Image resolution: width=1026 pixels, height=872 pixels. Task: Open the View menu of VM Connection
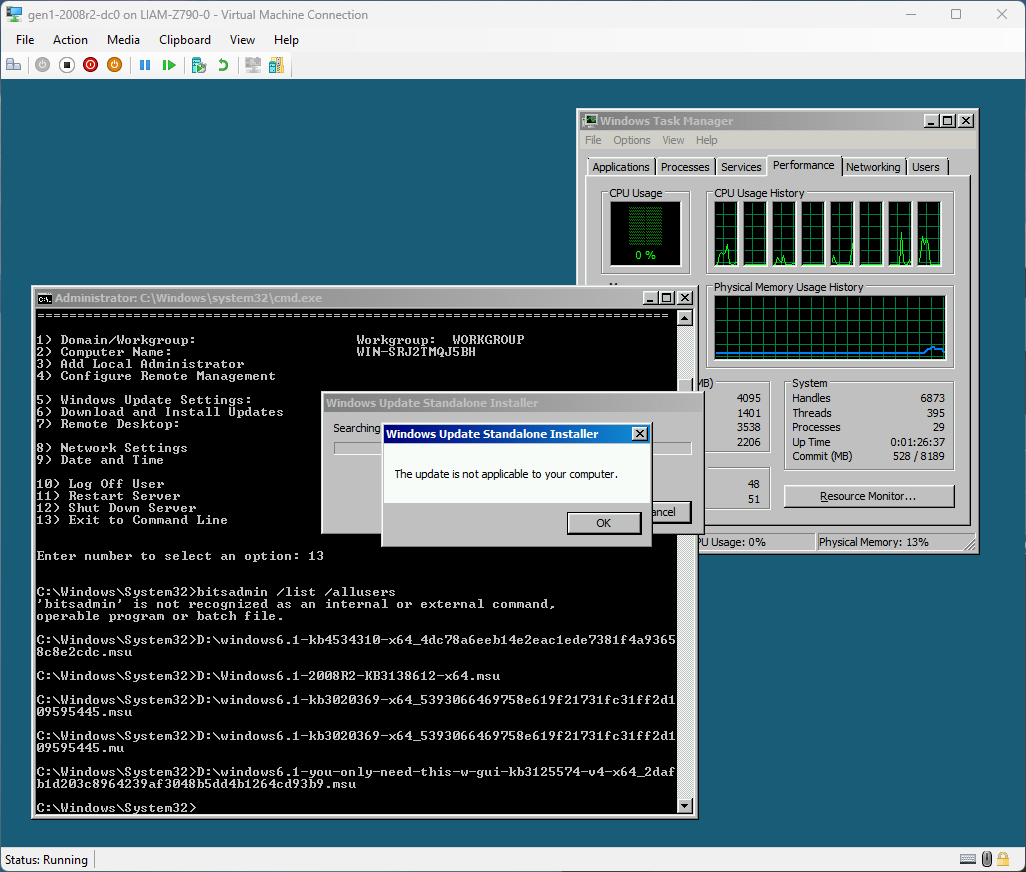tap(242, 40)
